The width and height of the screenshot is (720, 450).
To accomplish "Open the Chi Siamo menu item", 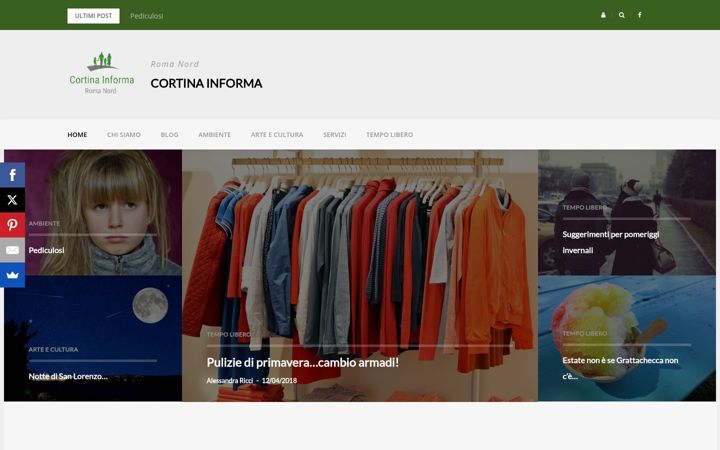I will tap(124, 135).
